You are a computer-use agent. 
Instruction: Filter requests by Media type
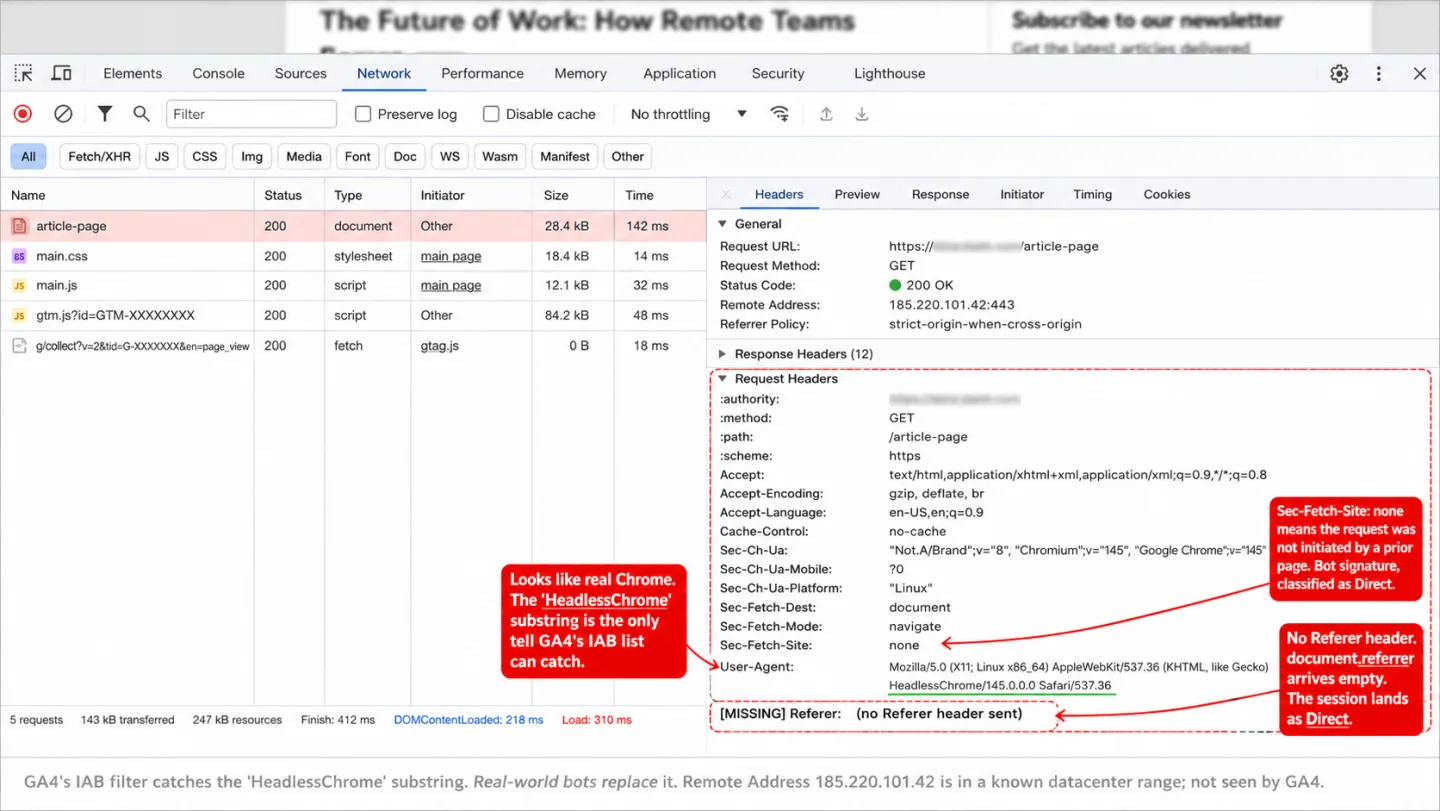[304, 156]
